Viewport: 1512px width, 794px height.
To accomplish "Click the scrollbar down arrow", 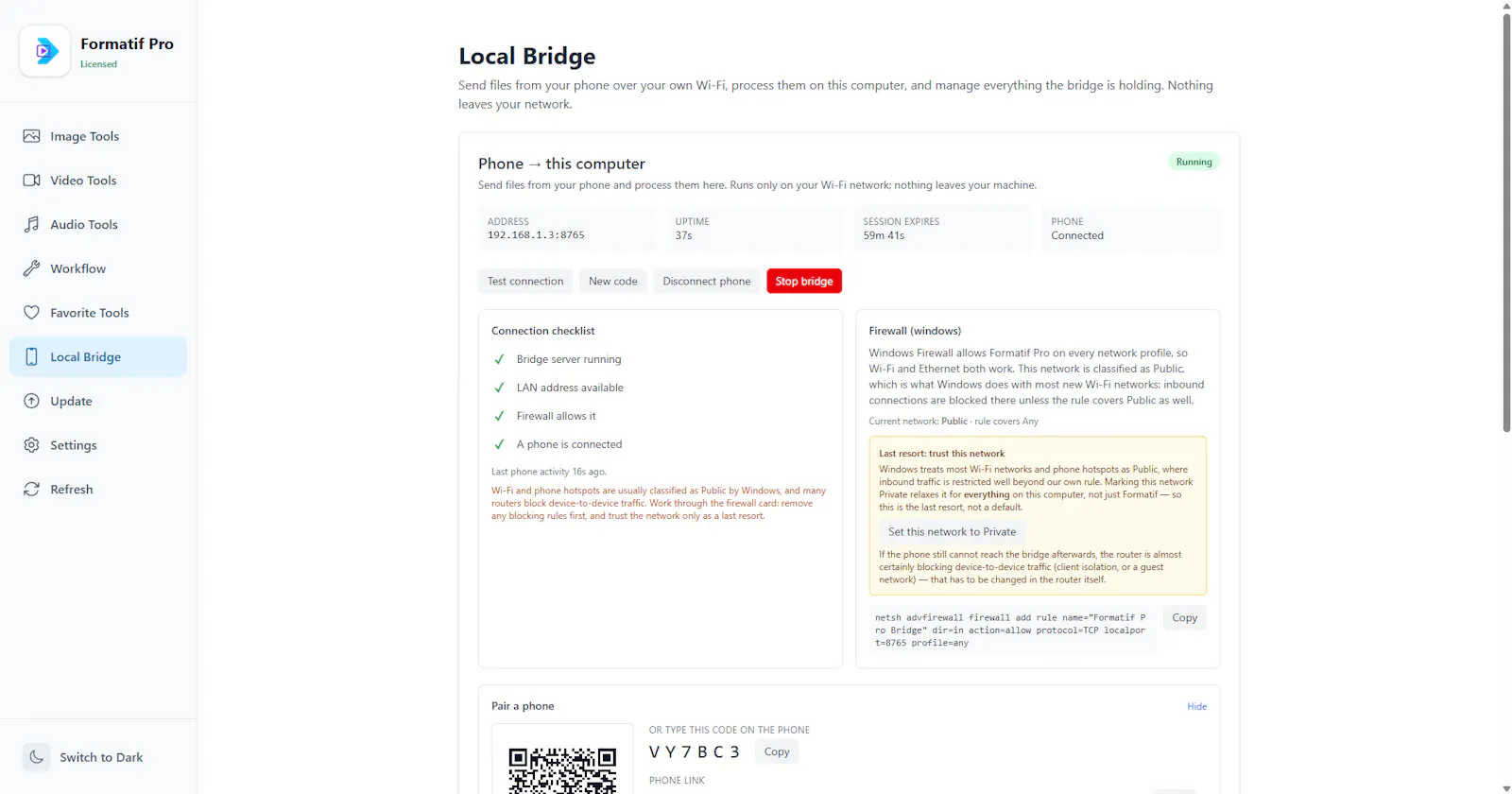I will [1506, 788].
